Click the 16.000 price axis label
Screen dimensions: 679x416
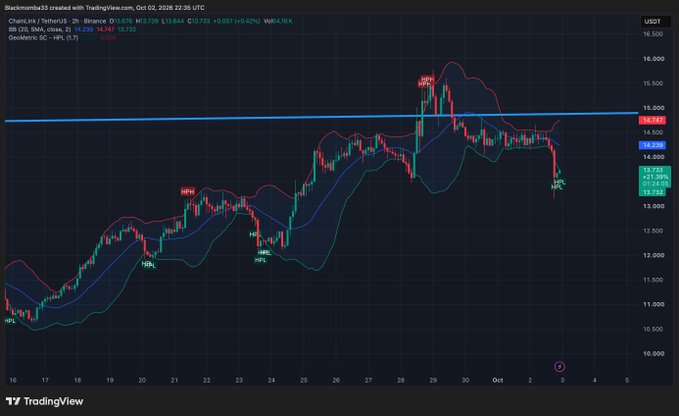pyautogui.click(x=653, y=58)
